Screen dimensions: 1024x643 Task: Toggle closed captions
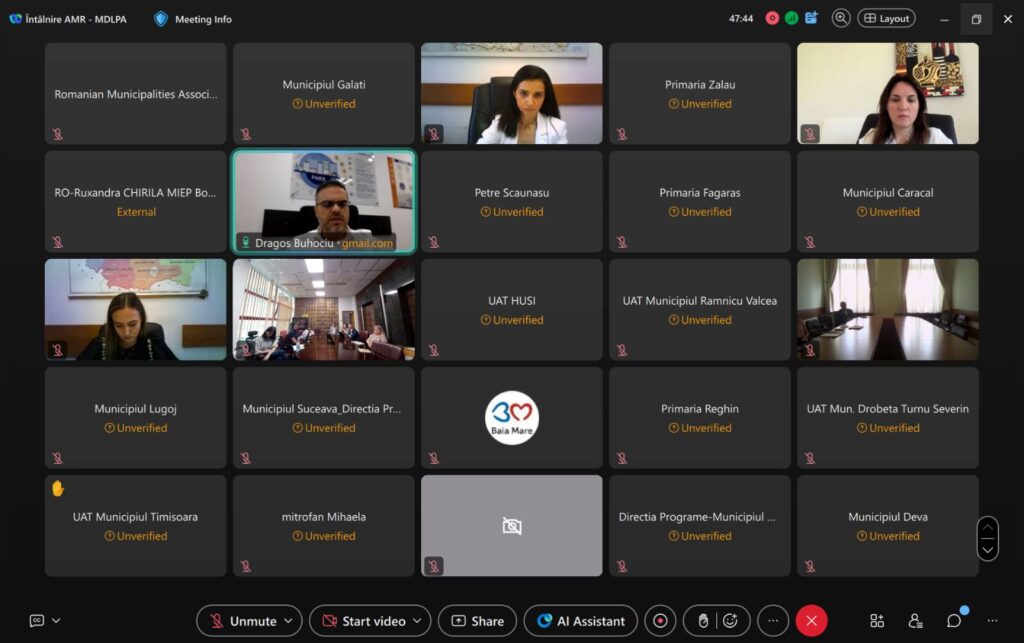coord(37,621)
